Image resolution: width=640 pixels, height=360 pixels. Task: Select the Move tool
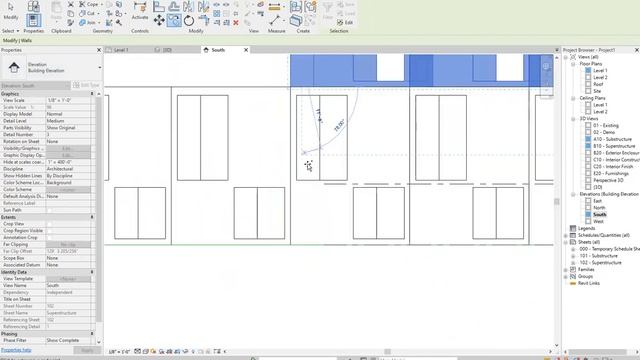tap(159, 20)
